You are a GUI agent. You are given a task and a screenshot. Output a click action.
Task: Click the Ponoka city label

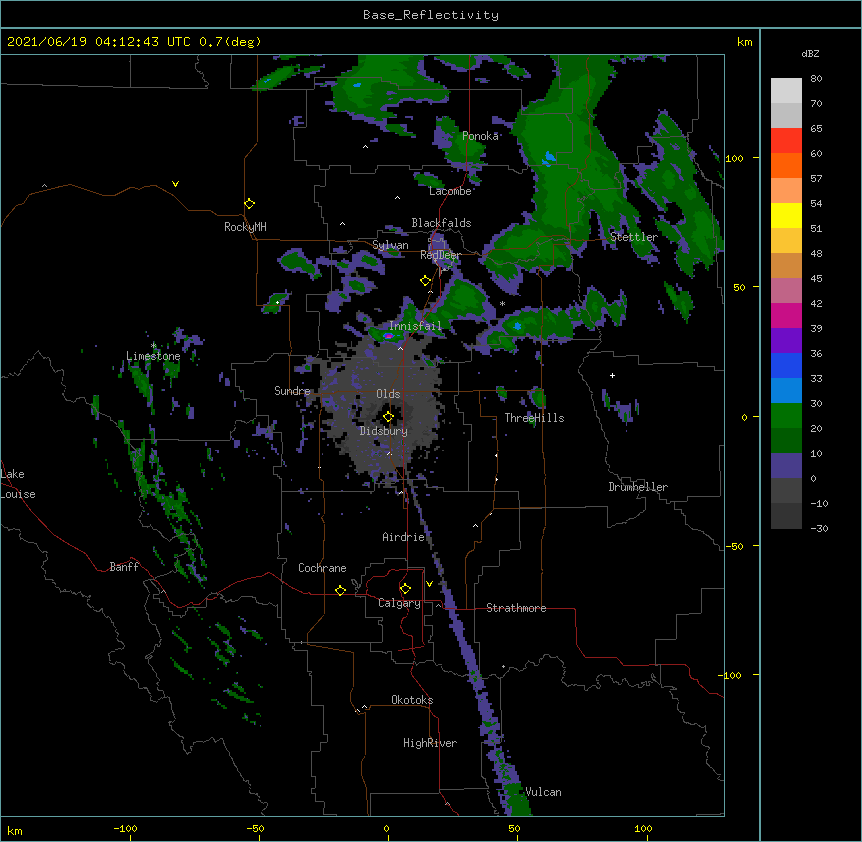tap(480, 136)
